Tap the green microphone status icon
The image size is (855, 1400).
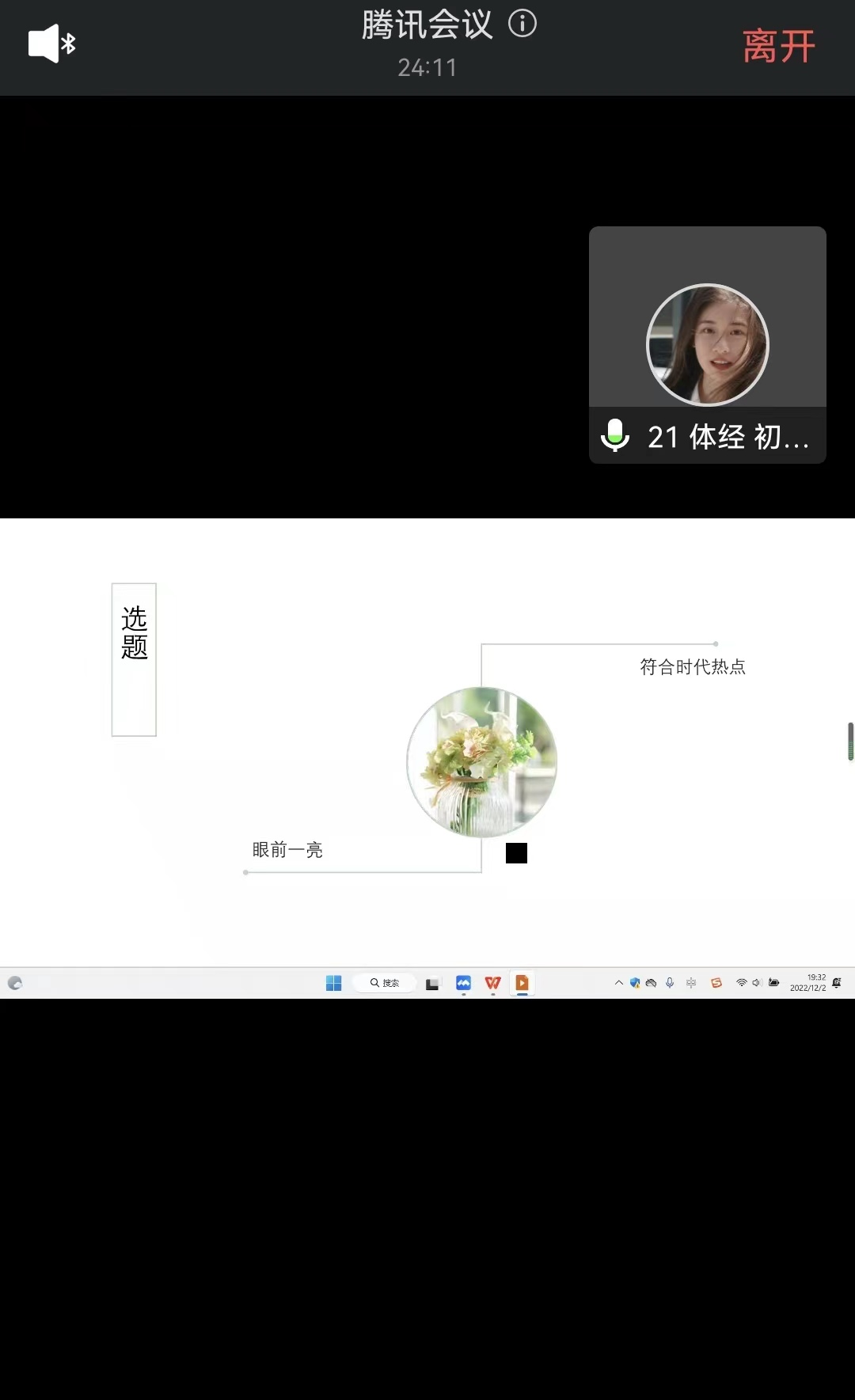[x=615, y=435]
